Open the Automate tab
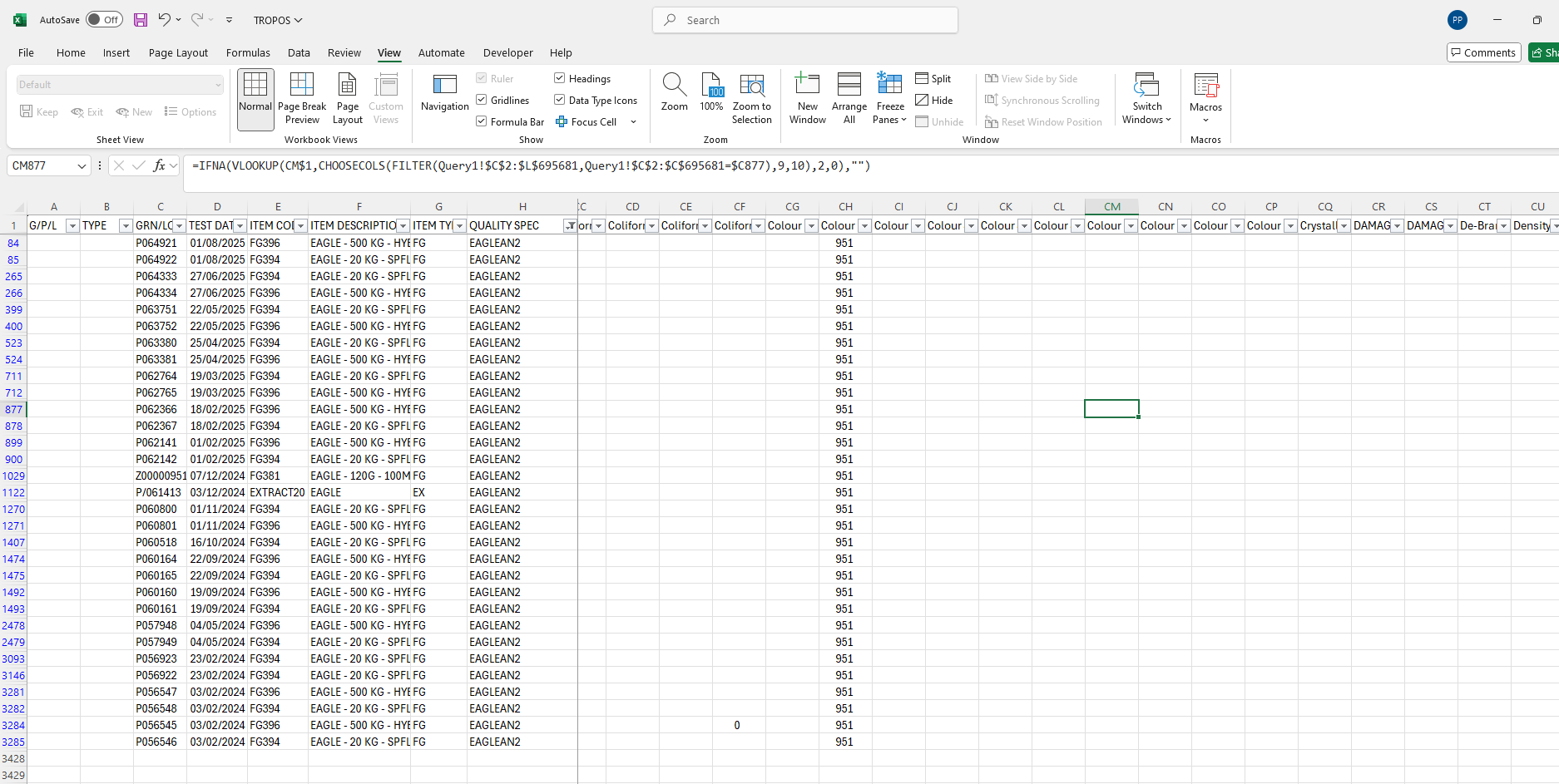Image resolution: width=1559 pixels, height=784 pixels. coord(441,52)
